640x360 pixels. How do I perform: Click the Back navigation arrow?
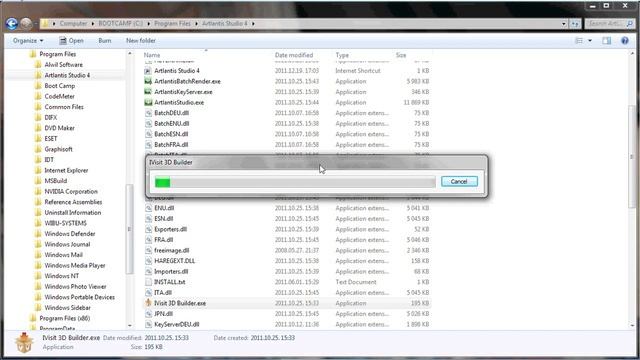click(12, 24)
